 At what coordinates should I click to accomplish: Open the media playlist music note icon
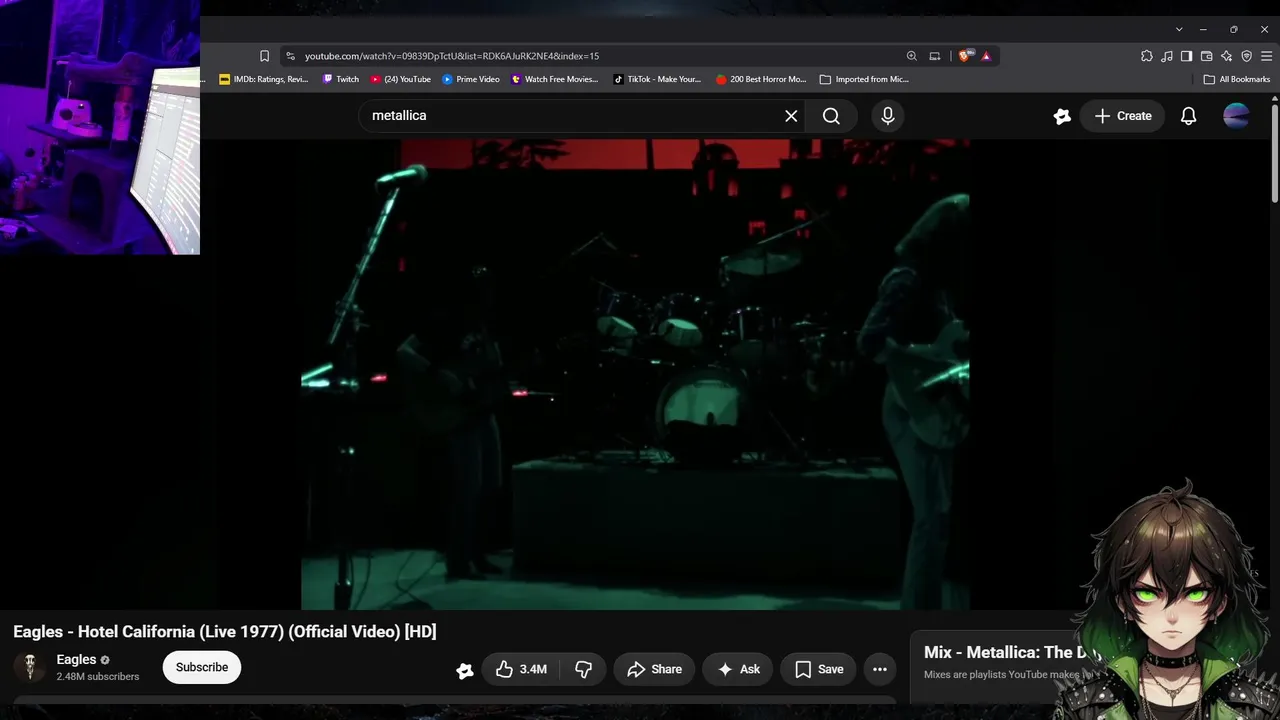click(x=1167, y=56)
